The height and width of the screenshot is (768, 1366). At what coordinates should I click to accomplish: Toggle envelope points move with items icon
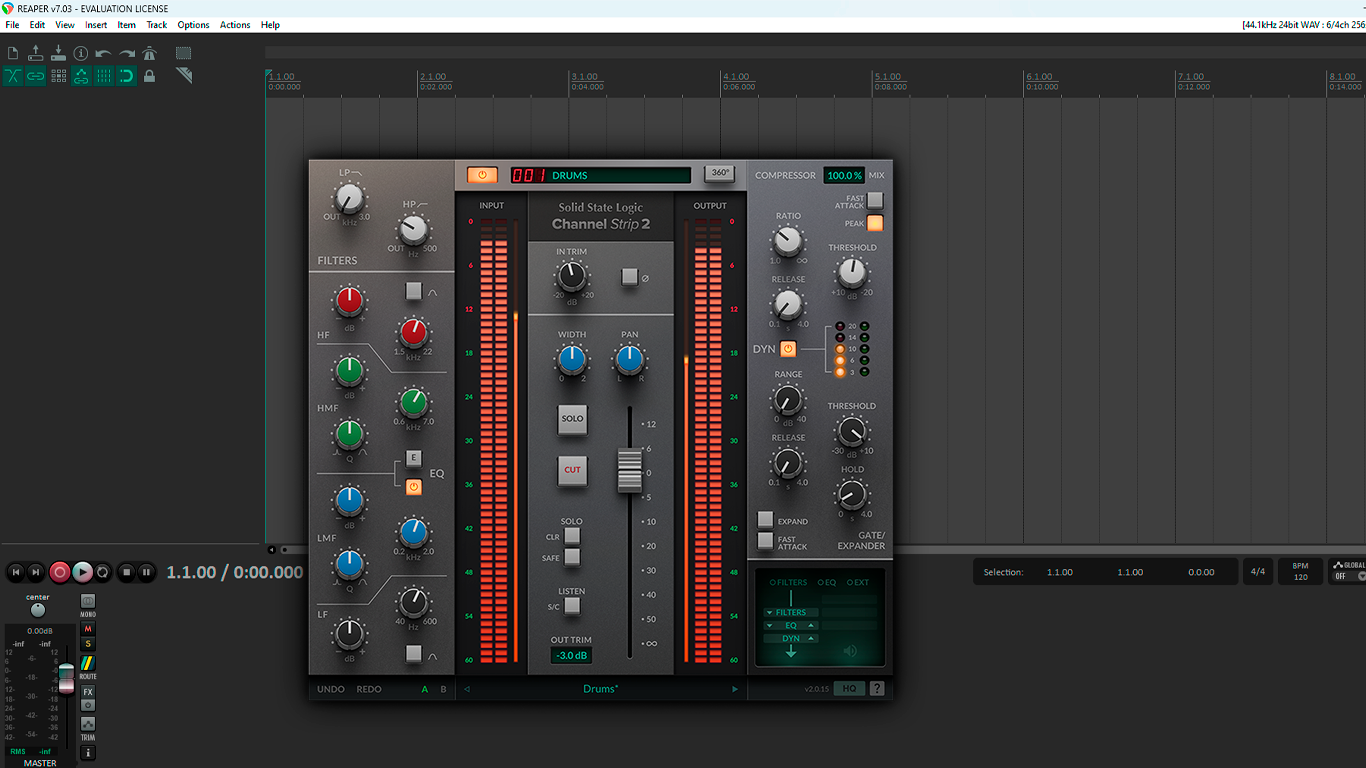[81, 76]
